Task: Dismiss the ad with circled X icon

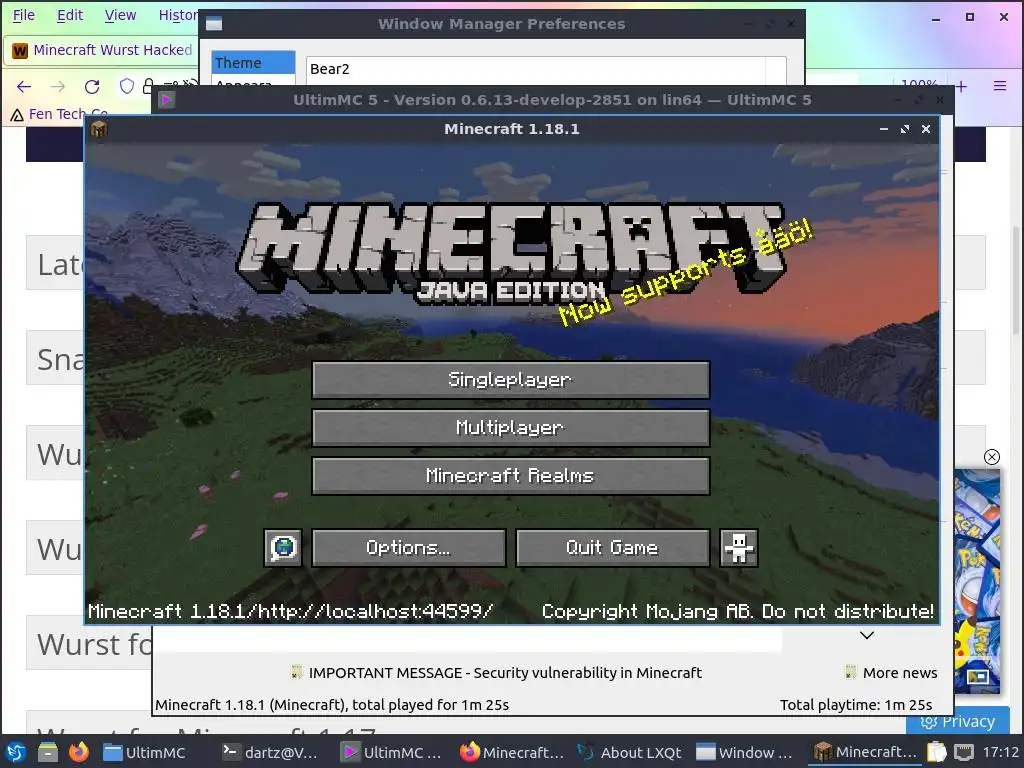Action: coord(991,456)
